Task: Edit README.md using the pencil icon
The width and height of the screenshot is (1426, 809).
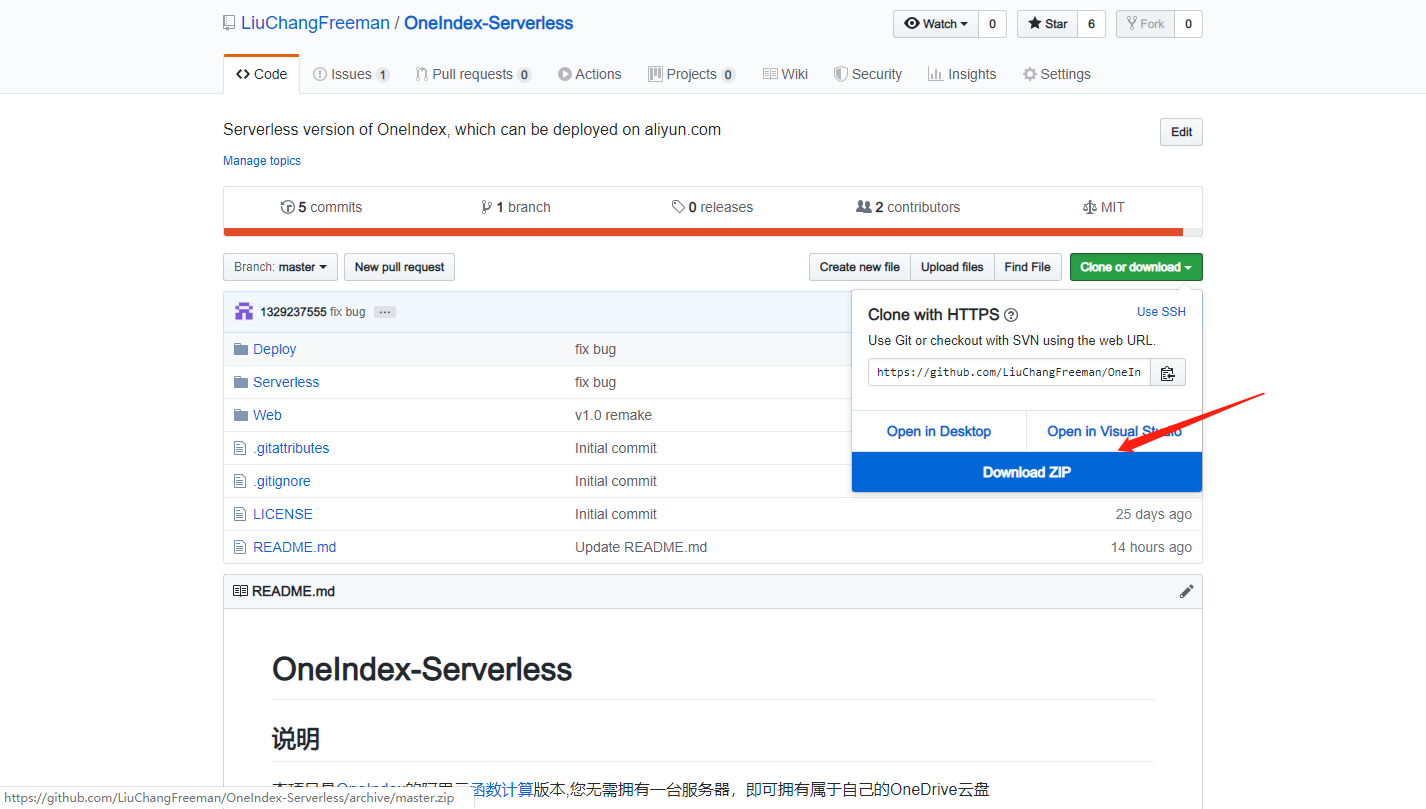Action: coord(1186,591)
